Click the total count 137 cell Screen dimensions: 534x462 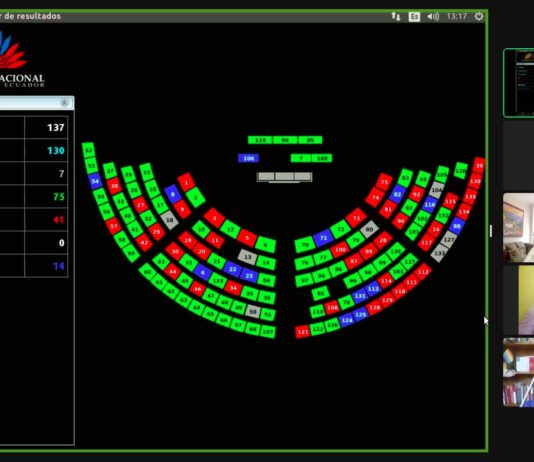pos(46,127)
